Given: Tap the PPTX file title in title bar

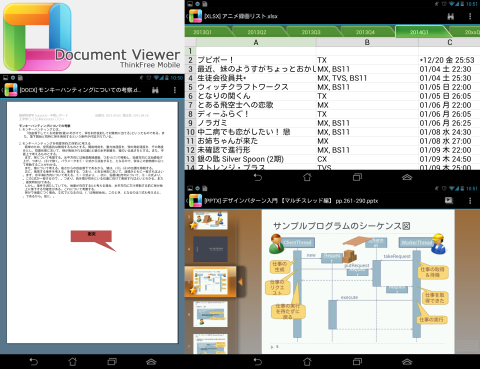Looking at the screenshot, I should pos(291,201).
